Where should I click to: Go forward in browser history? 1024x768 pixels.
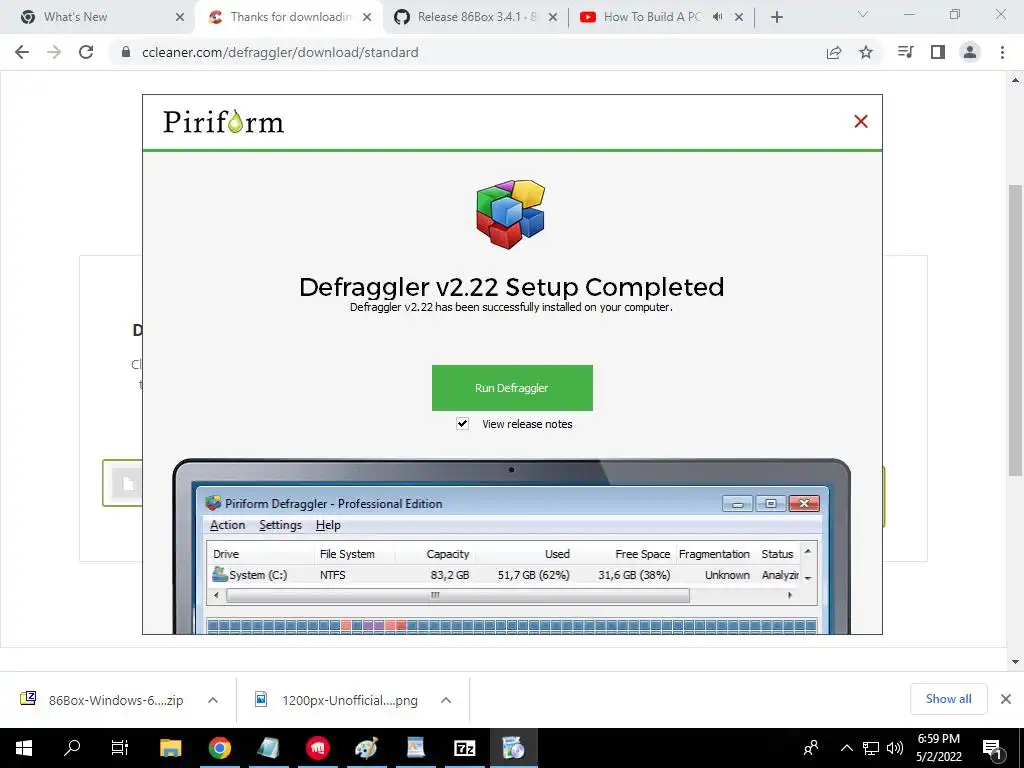(54, 52)
